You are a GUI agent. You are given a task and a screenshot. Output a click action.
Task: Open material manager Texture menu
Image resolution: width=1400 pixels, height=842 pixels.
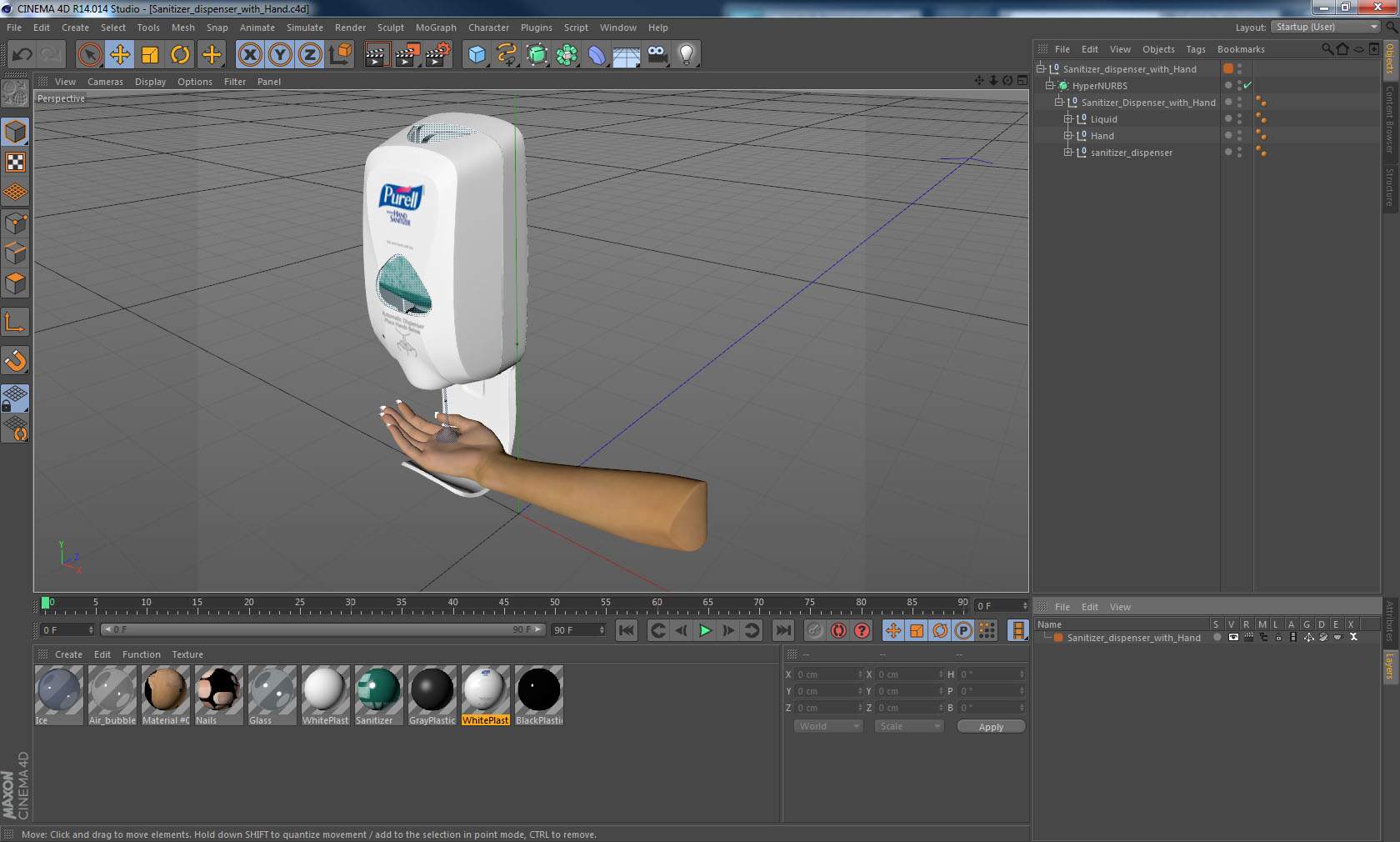[x=187, y=654]
